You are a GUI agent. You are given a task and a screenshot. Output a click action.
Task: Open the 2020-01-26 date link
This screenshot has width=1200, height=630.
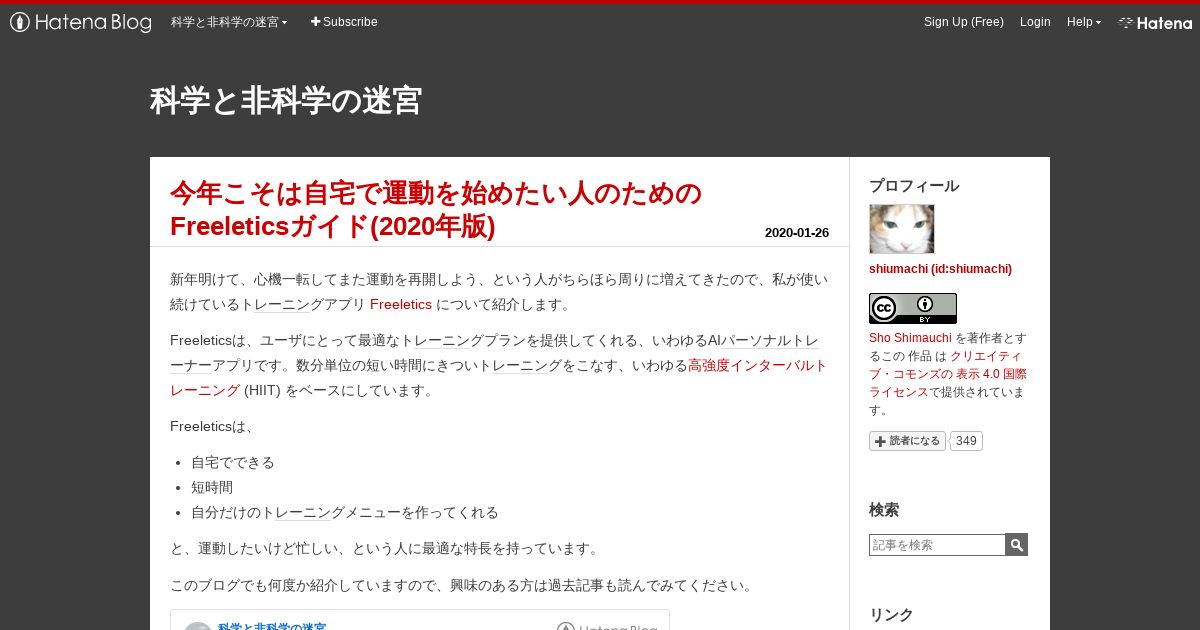click(x=797, y=233)
